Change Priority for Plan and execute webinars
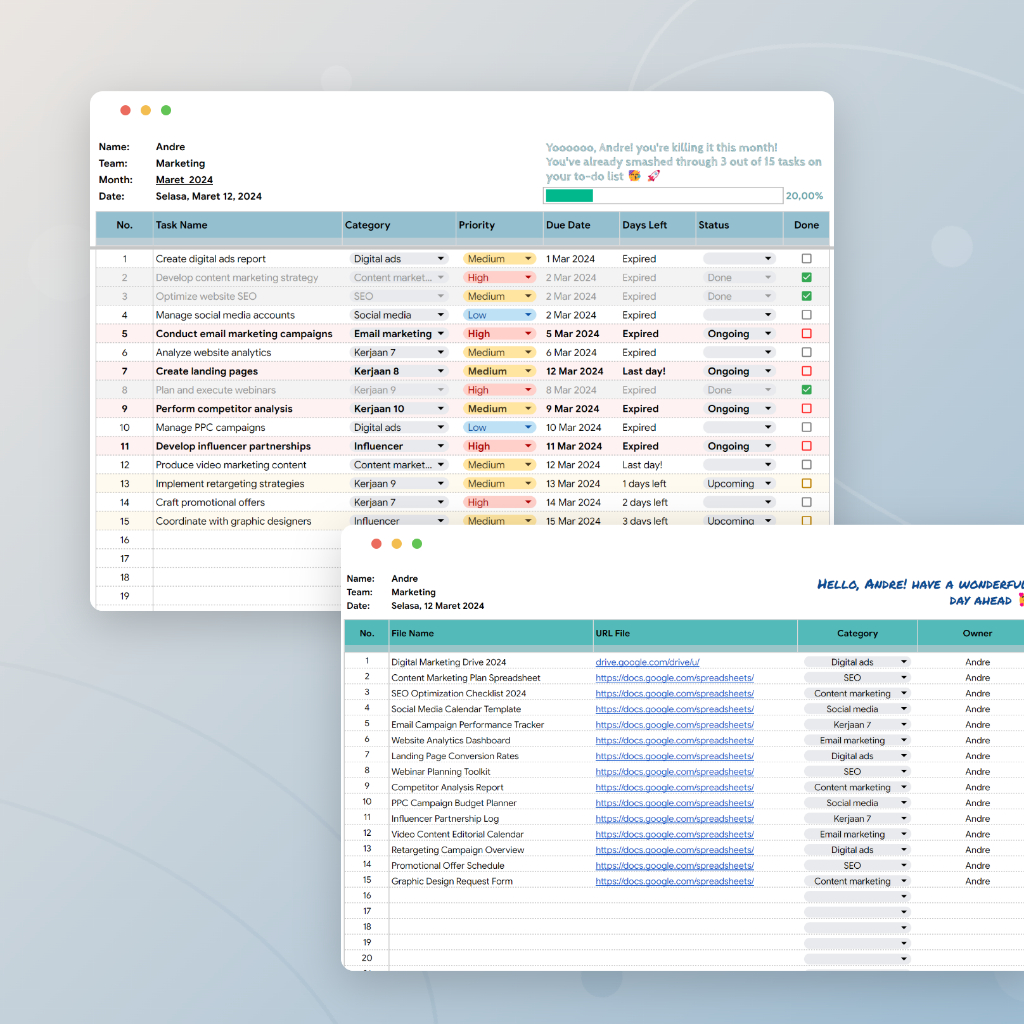The width and height of the screenshot is (1024, 1024). click(530, 389)
